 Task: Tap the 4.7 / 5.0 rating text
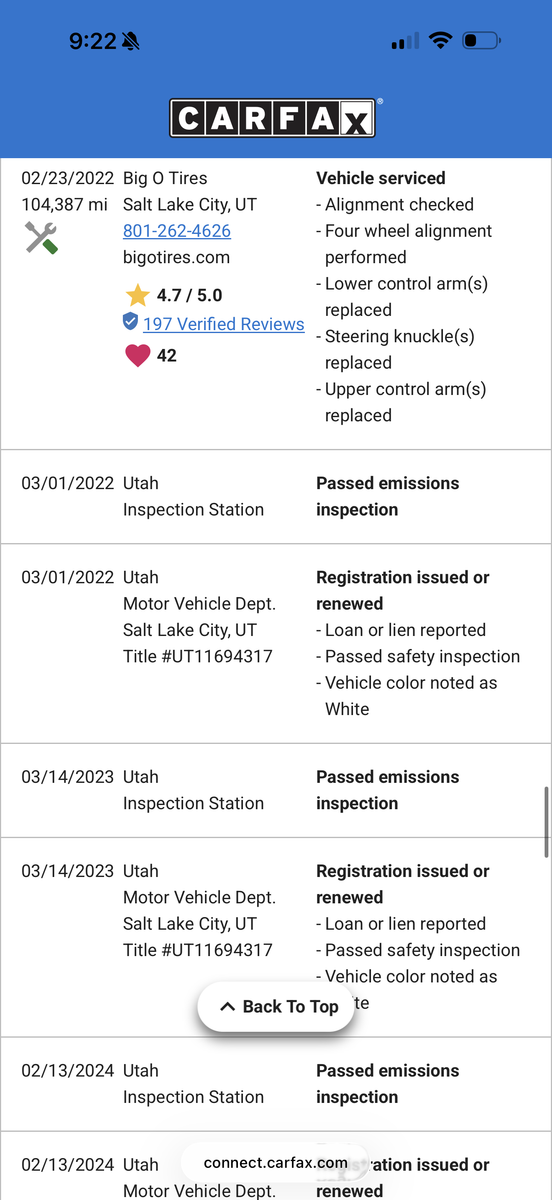[189, 295]
